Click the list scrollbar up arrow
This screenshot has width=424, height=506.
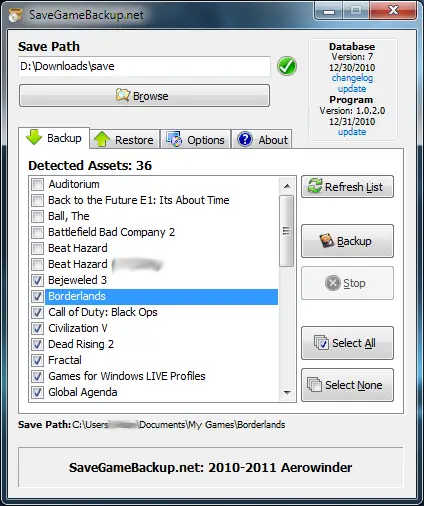[287, 186]
